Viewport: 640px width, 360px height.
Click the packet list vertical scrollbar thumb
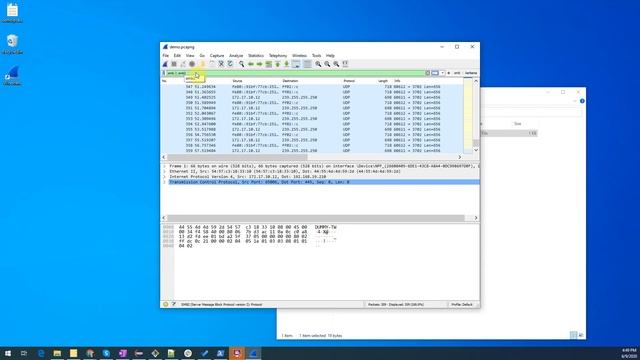click(x=476, y=143)
